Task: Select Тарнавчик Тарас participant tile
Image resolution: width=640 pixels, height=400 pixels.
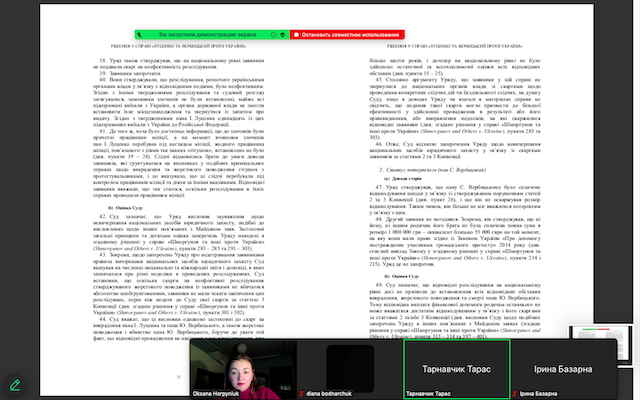Action: tap(456, 369)
